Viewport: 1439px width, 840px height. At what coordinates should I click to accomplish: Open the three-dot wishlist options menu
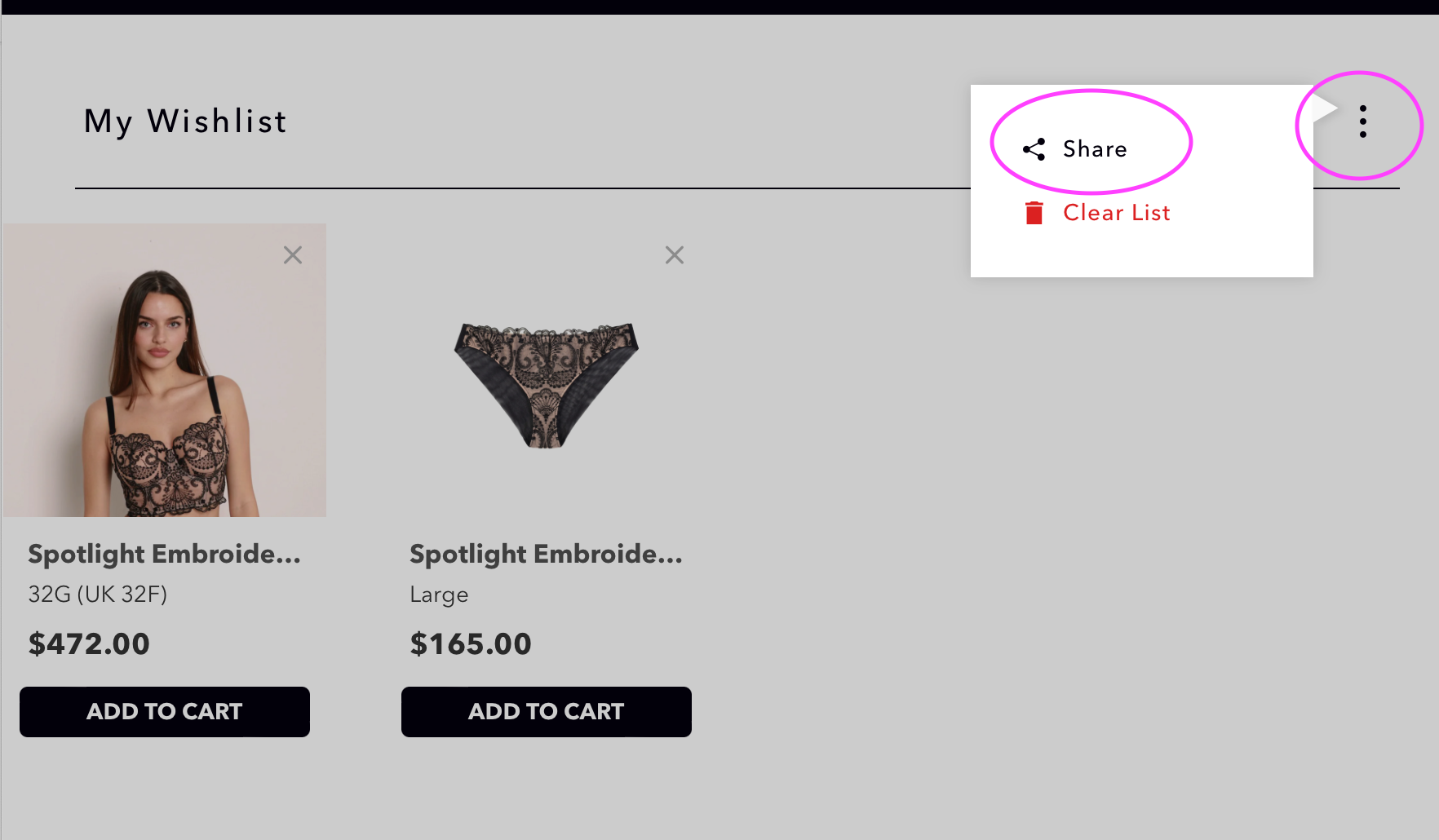[x=1362, y=122]
